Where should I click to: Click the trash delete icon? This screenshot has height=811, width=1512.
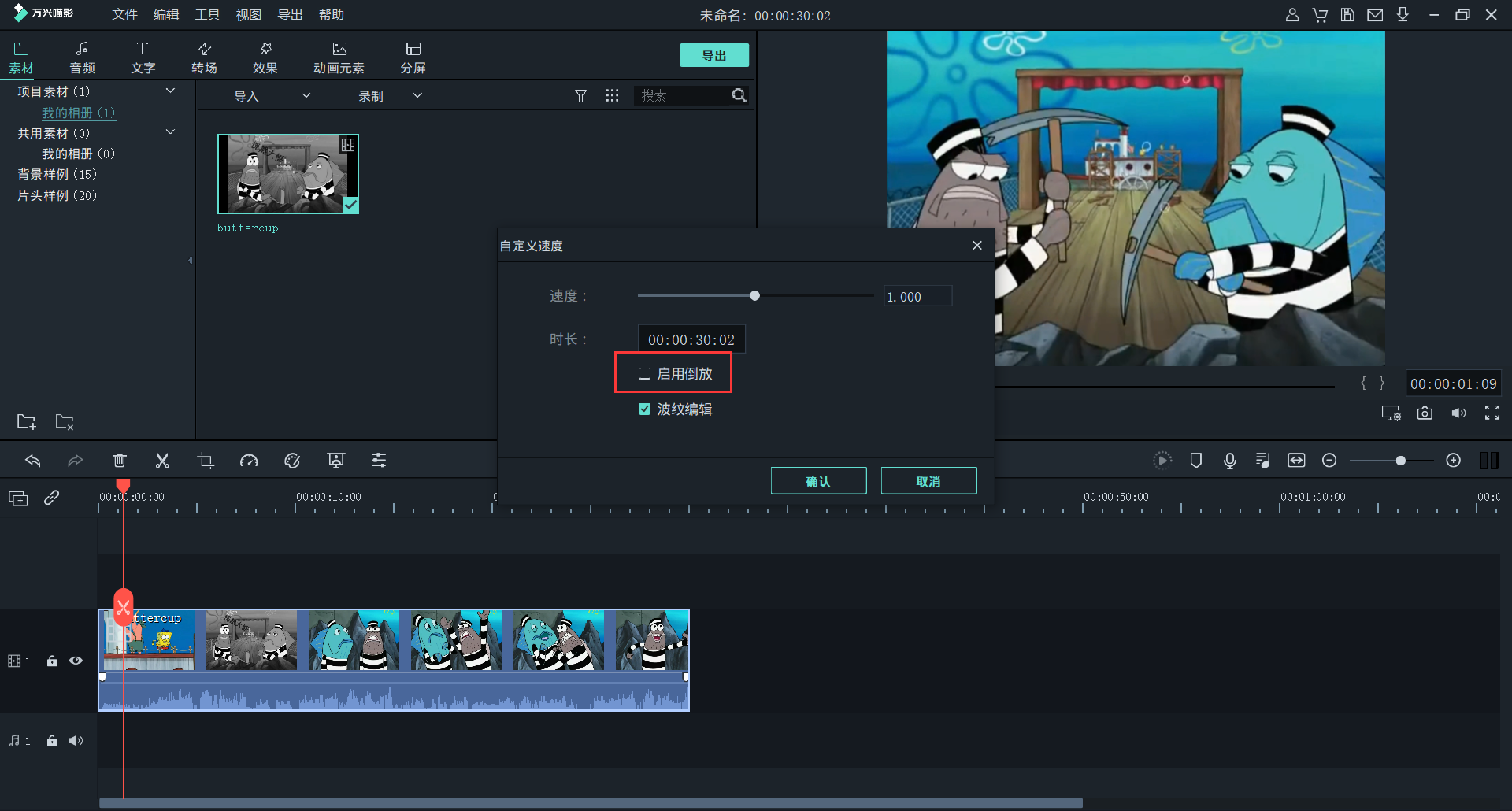[x=120, y=461]
